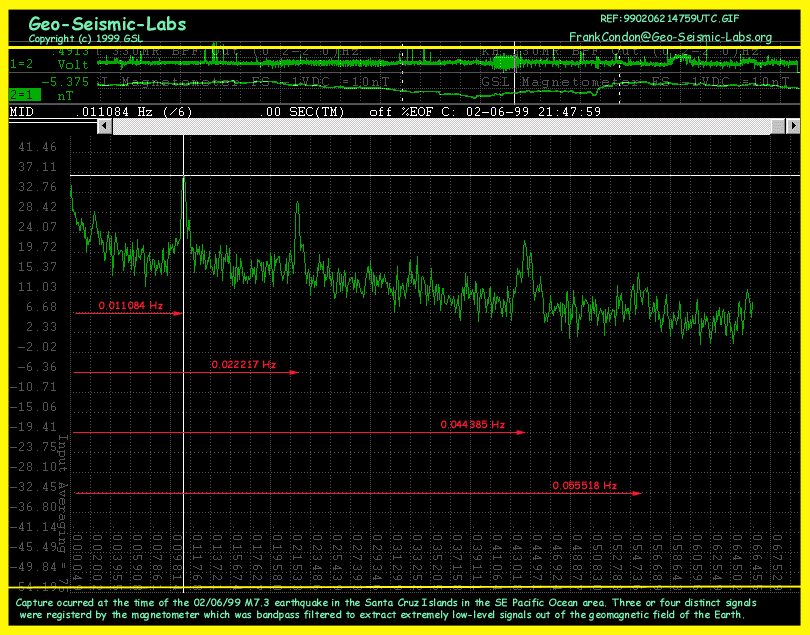Click the vertical Input Averaging label
This screenshot has height=635, width=810.
point(63,512)
